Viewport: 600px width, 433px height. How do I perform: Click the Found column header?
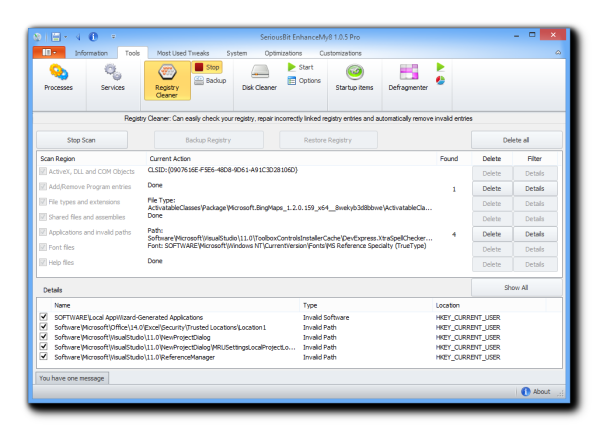[x=453, y=158]
